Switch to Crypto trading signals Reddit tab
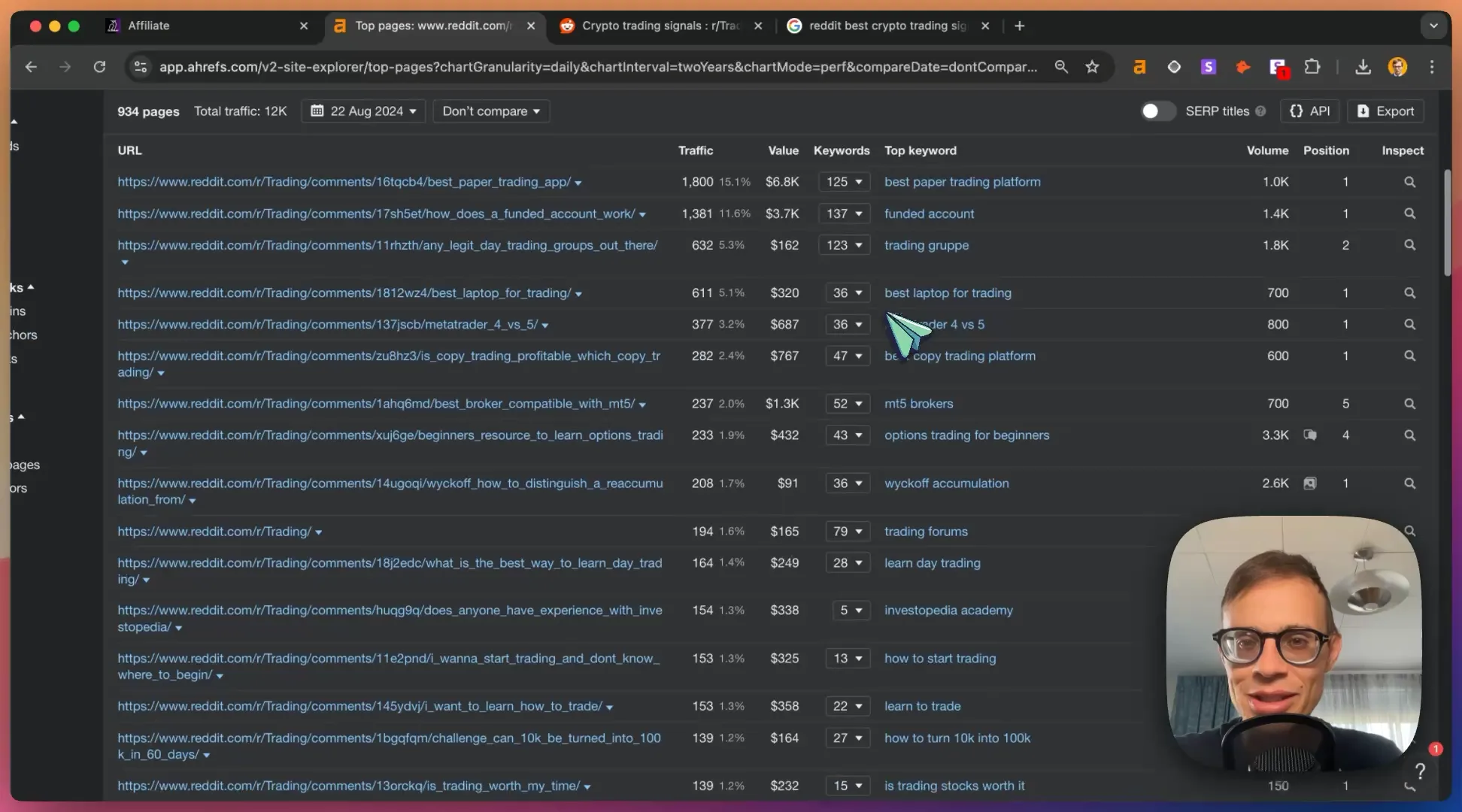 pos(660,26)
